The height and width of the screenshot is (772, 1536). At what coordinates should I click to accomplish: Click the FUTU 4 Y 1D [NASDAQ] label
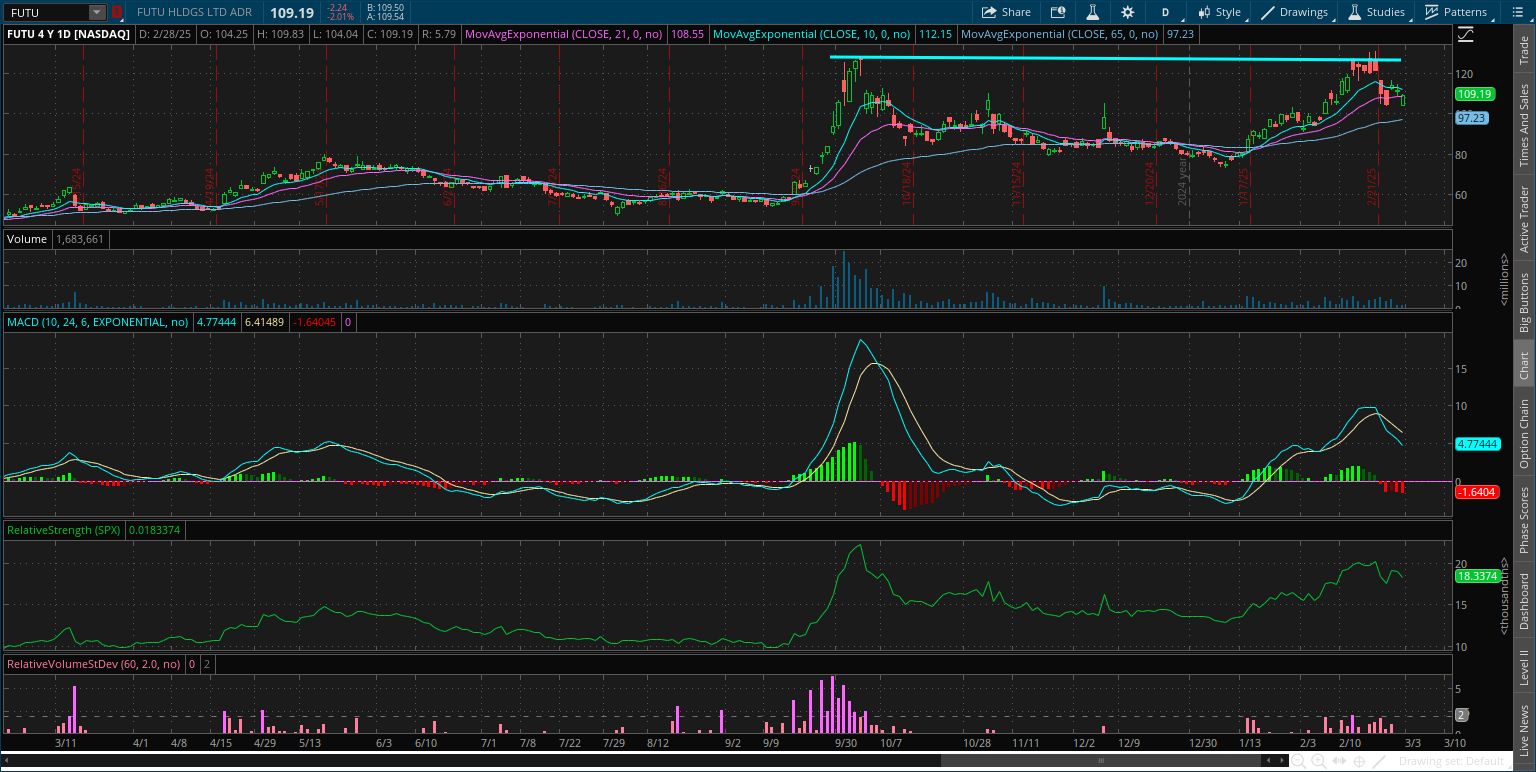coord(69,34)
